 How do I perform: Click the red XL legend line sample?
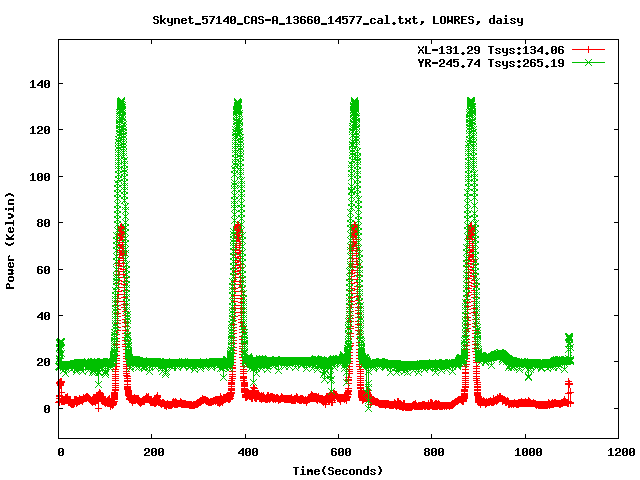588,50
